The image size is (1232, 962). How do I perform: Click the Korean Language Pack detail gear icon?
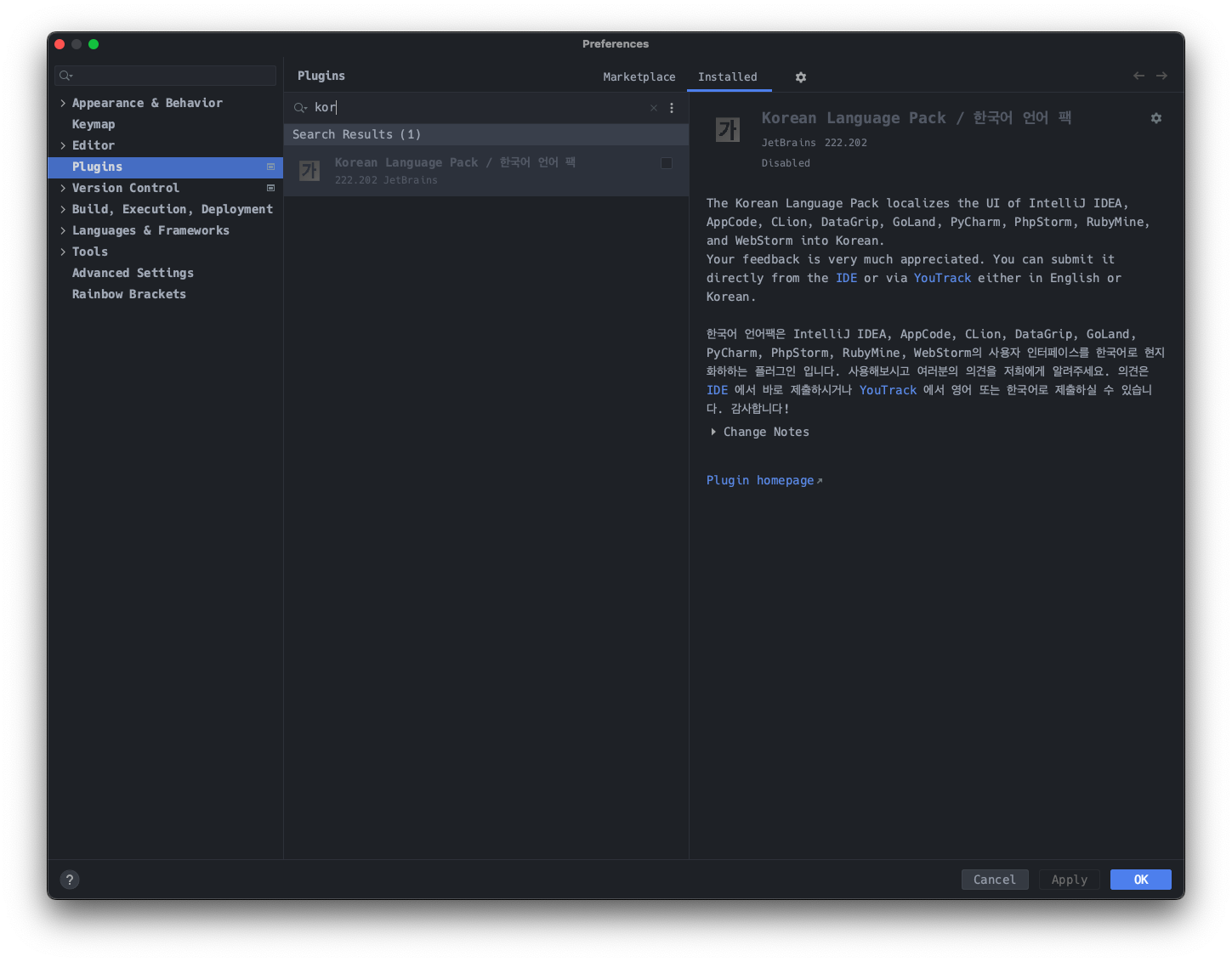point(1155,118)
